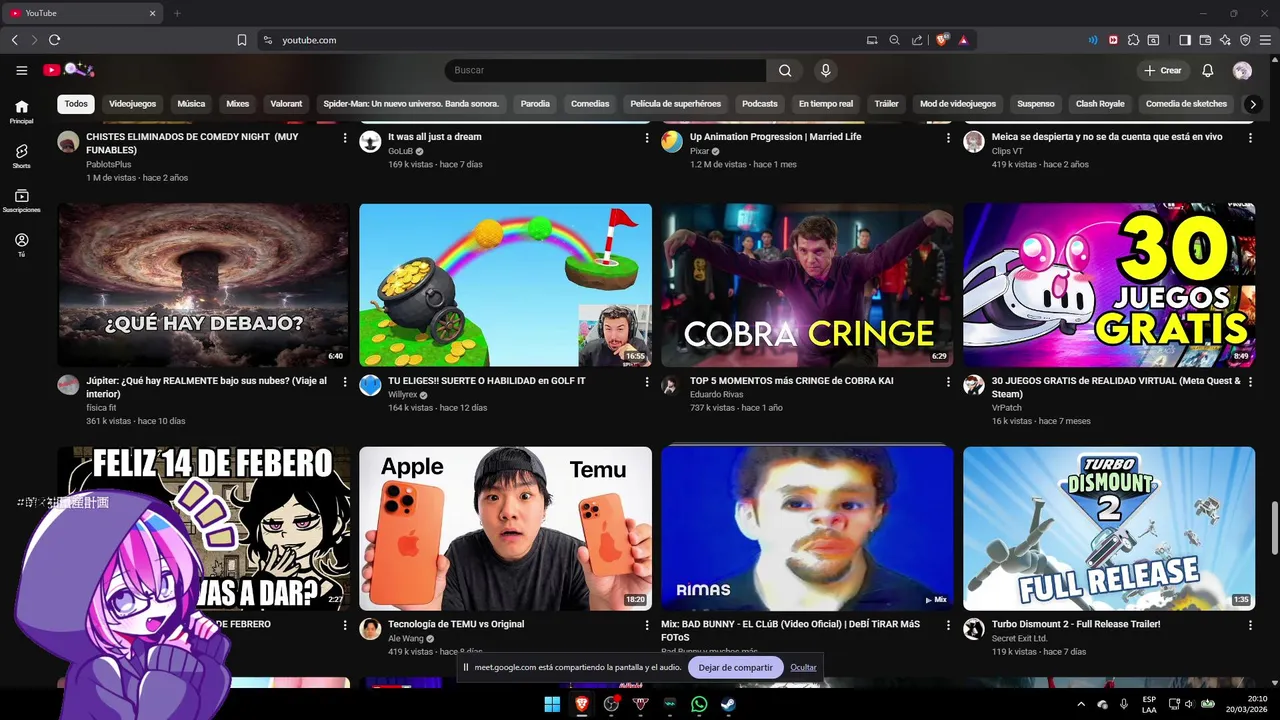Open the YouTube guide hamburger menu
1280x720 pixels.
[21, 70]
